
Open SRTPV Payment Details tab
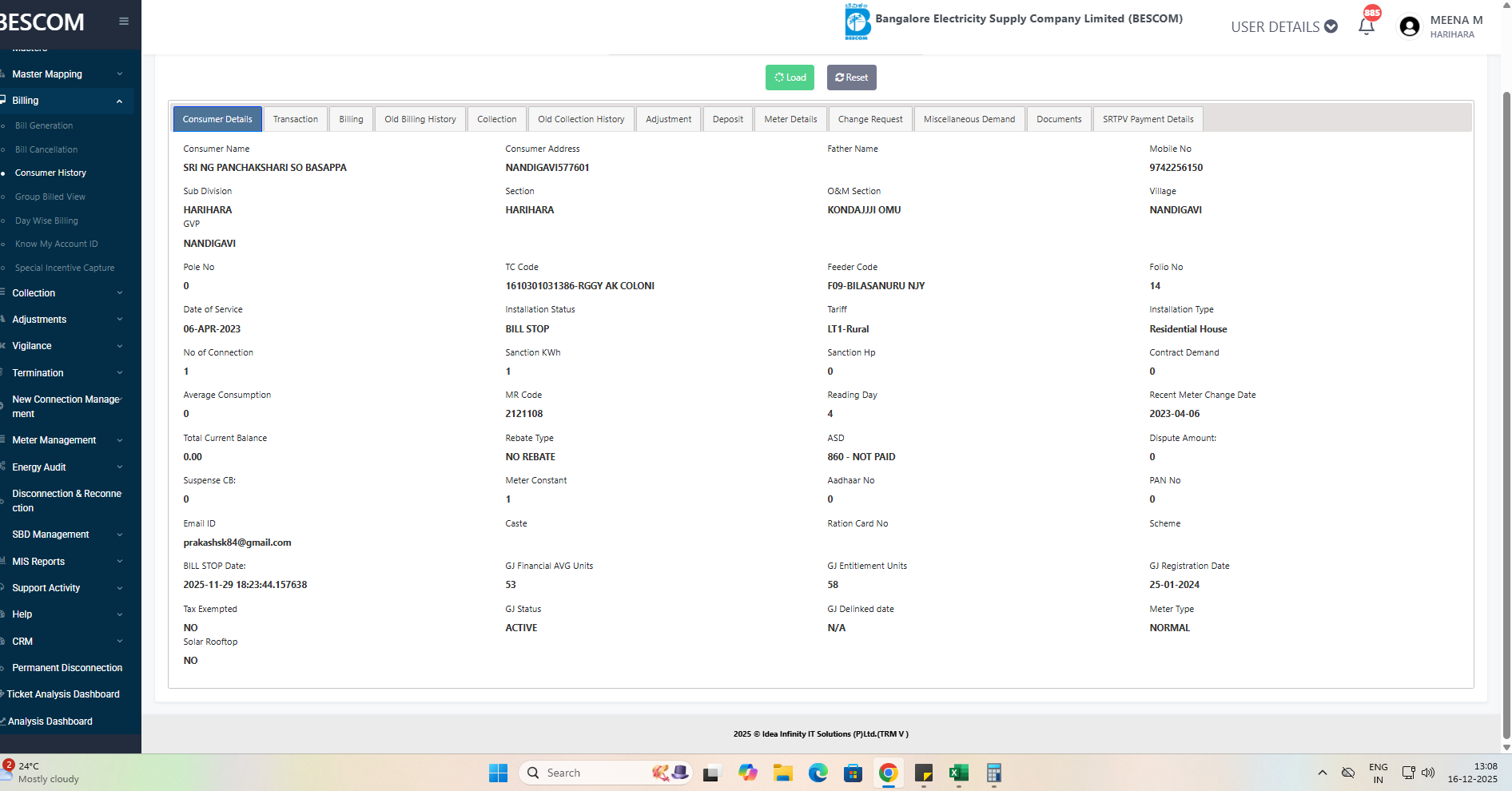[1148, 119]
